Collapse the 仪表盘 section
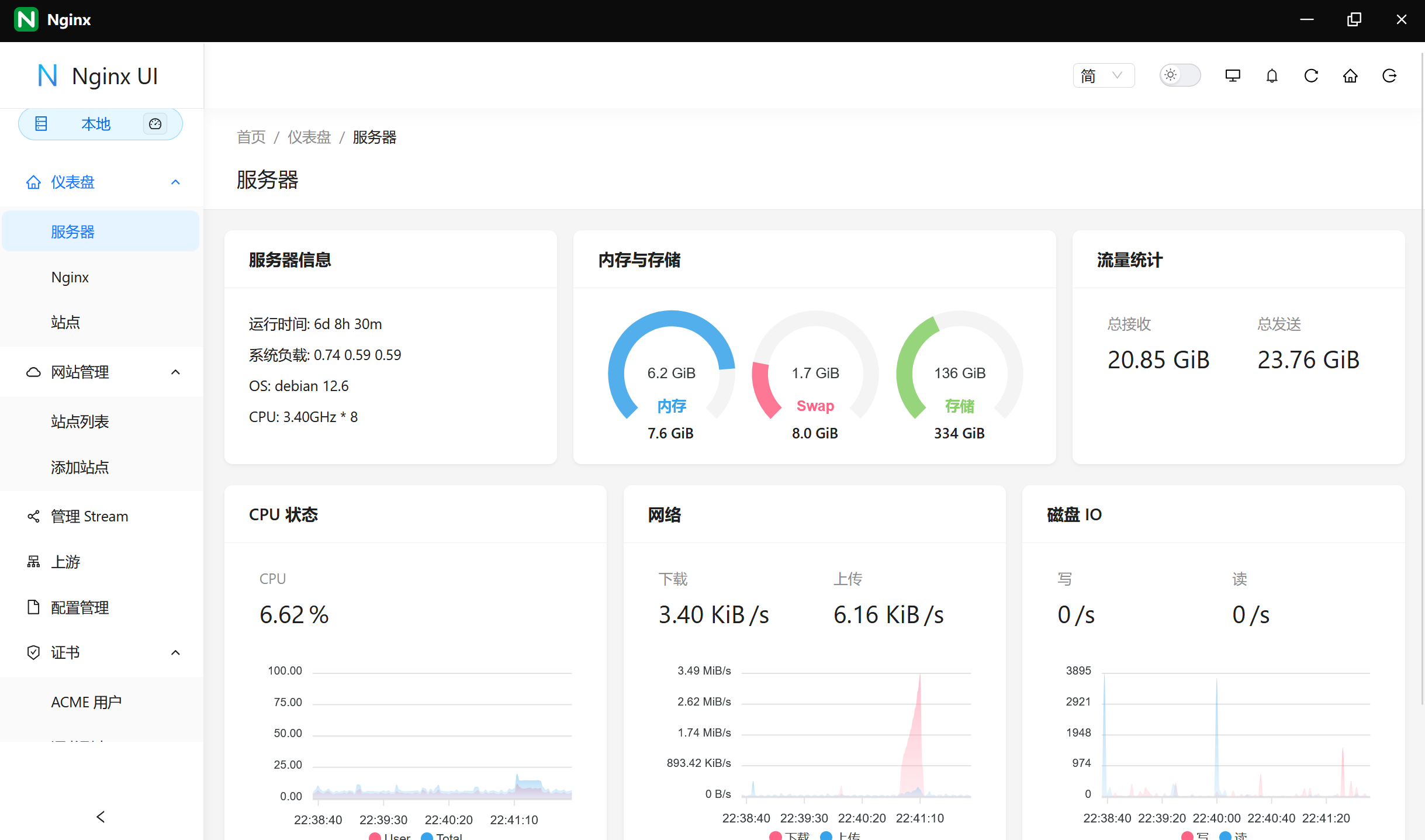1425x840 pixels. (175, 182)
